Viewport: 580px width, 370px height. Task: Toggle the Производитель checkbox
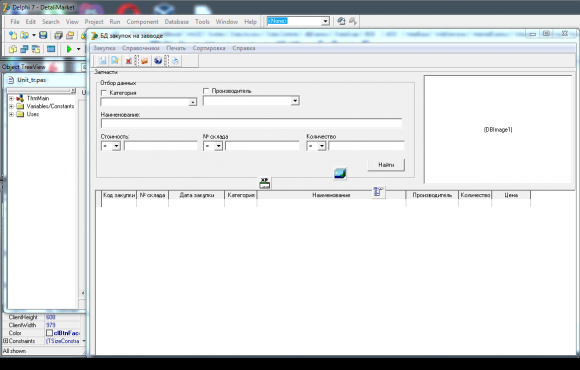(206, 91)
